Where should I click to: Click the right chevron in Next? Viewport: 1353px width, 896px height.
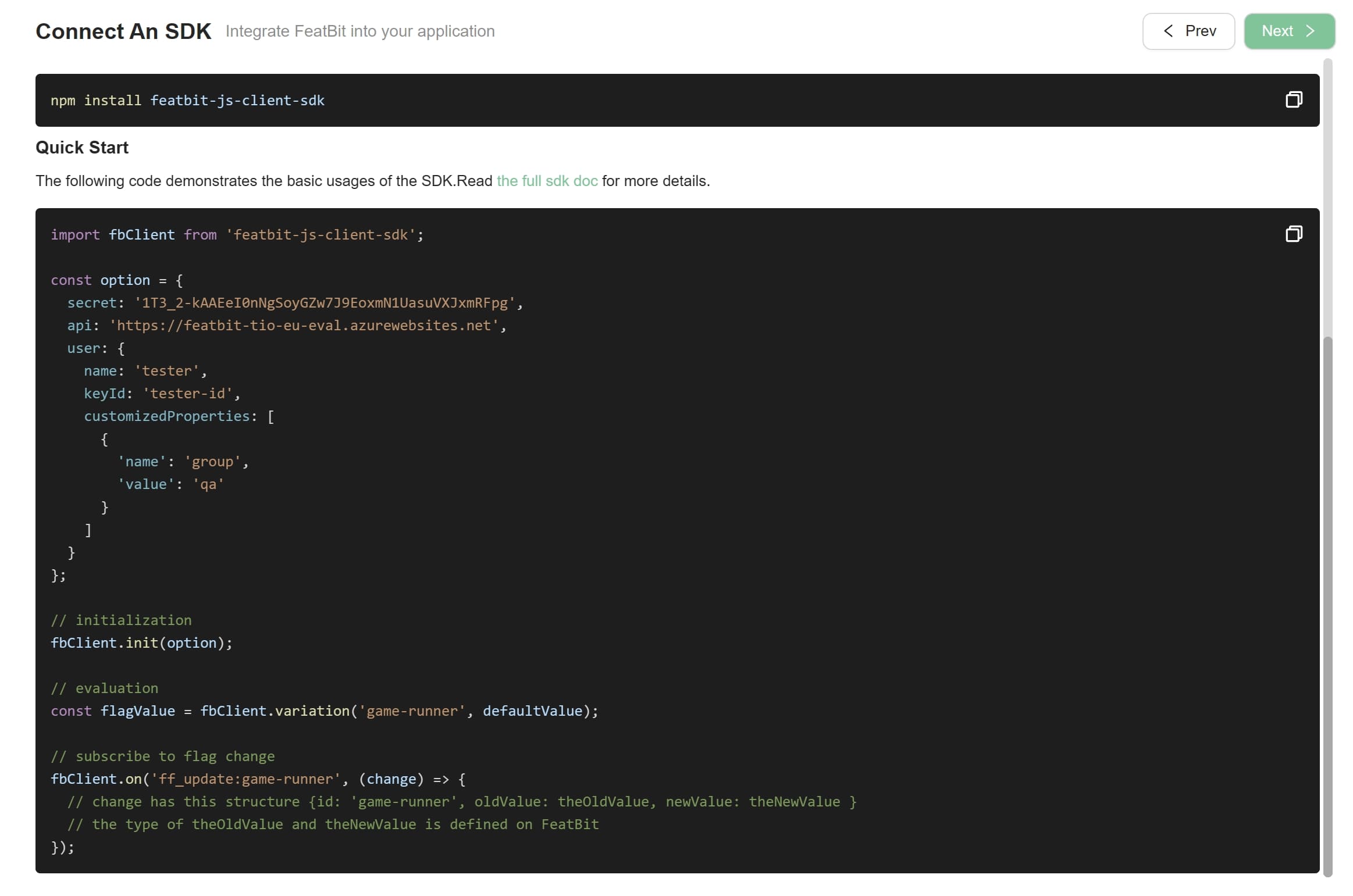click(x=1310, y=31)
